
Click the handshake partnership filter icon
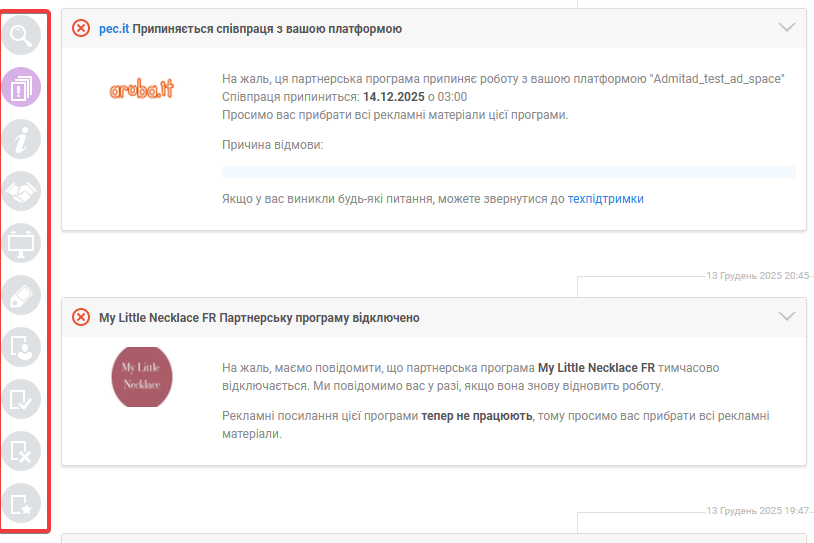(22, 192)
